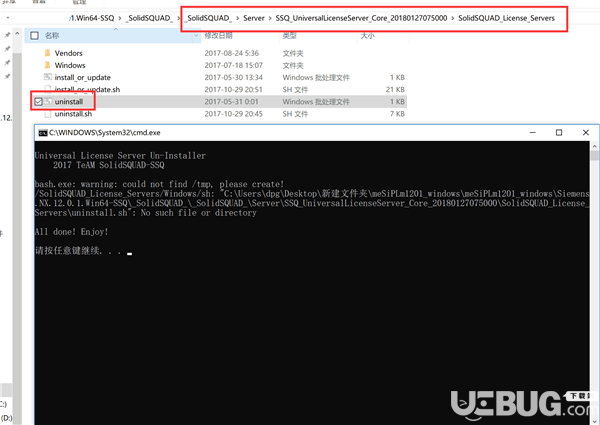Viewport: 600px width, 425px height.
Task: Select the Windows folder name
Action: click(x=70, y=65)
